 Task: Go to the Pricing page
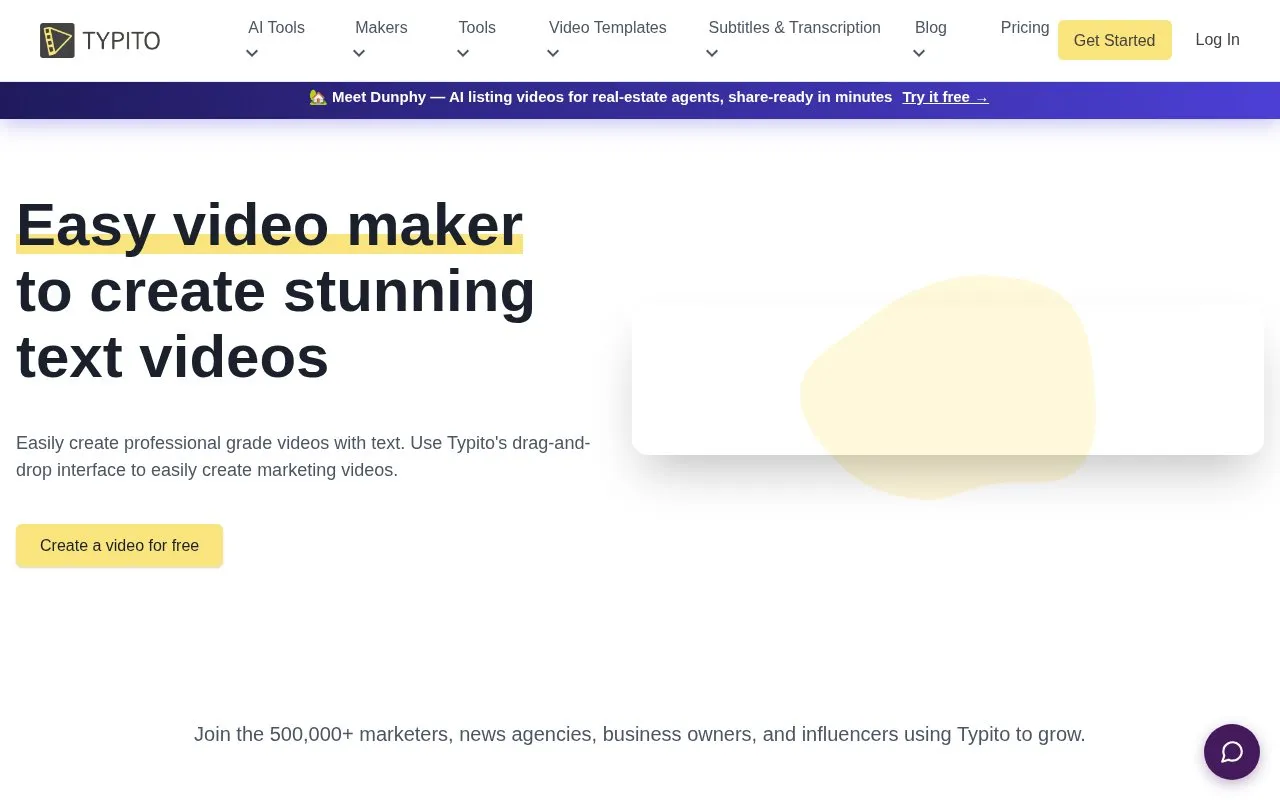coord(1025,28)
